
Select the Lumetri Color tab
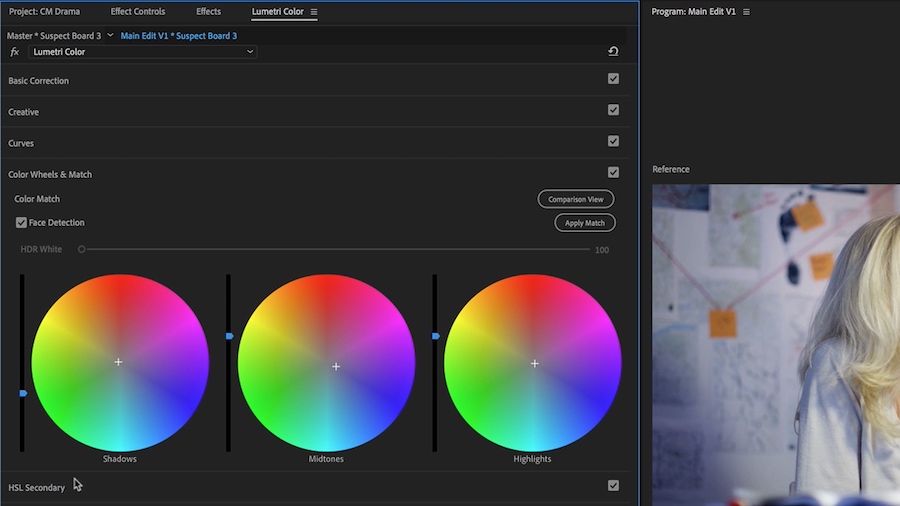click(x=277, y=11)
